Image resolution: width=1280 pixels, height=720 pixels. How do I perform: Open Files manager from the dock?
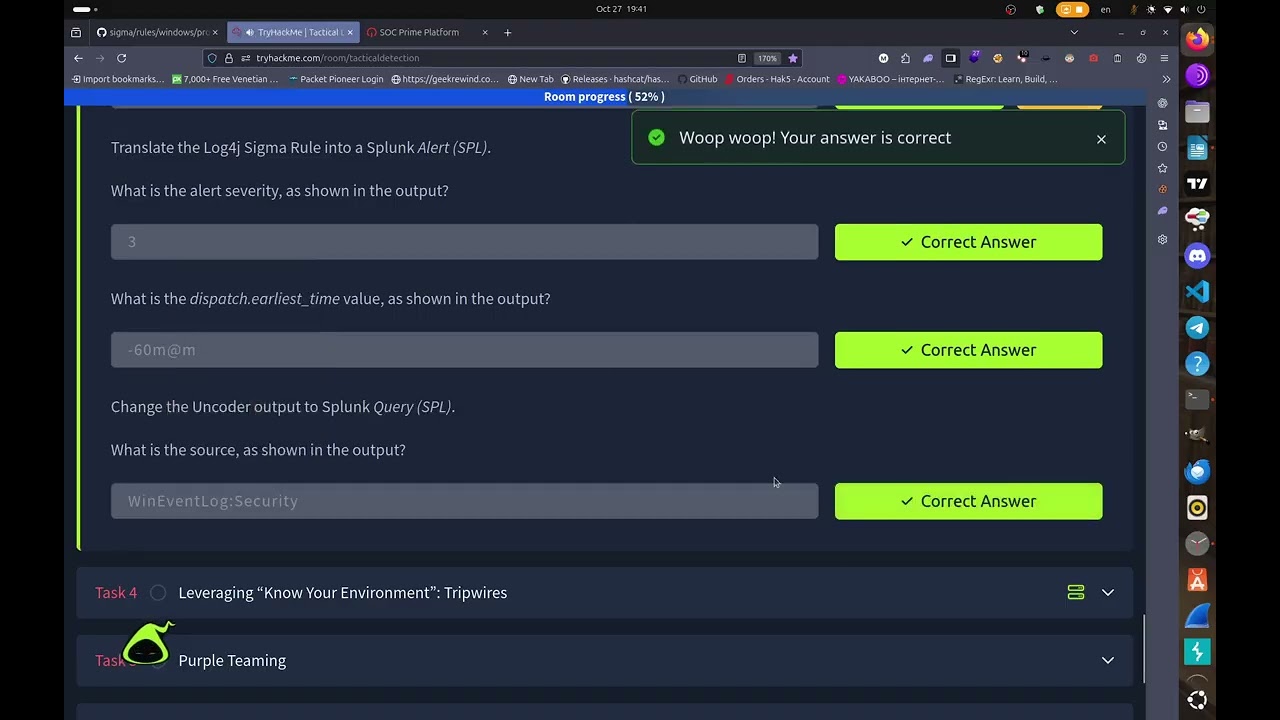[x=1197, y=112]
